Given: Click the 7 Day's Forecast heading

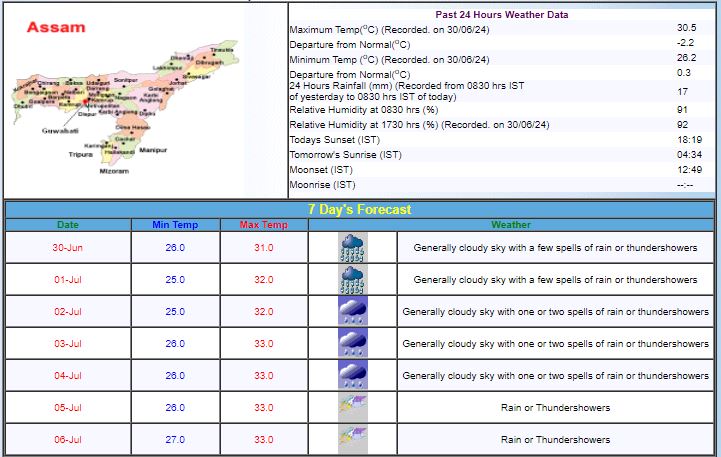Looking at the screenshot, I should [360, 210].
